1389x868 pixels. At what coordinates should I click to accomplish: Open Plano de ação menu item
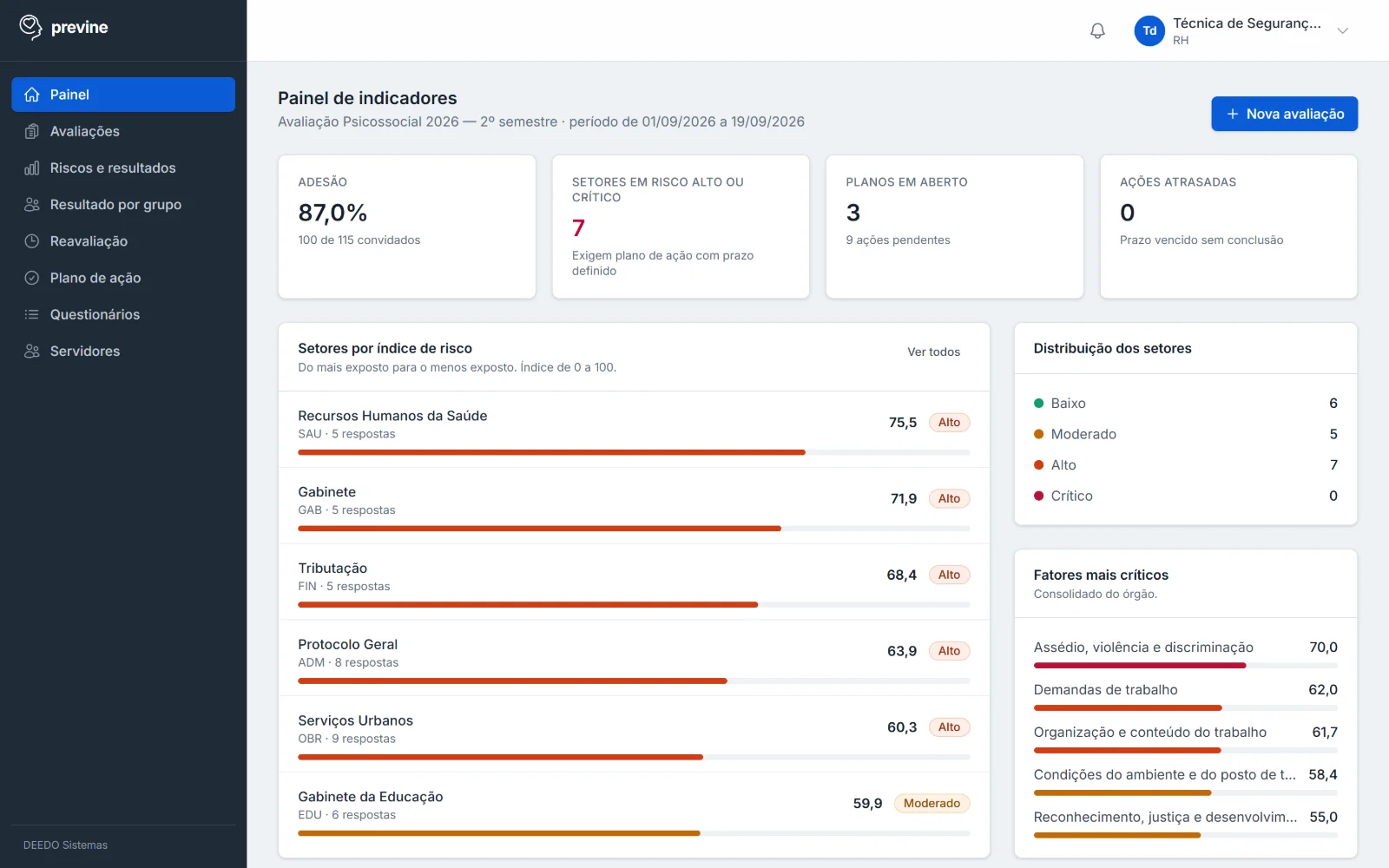point(123,278)
